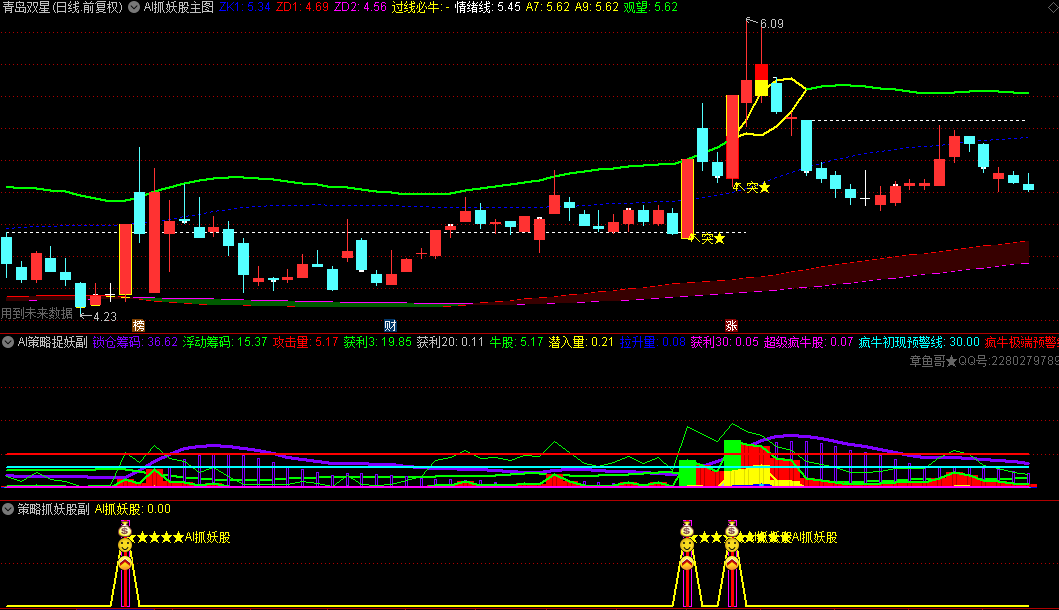This screenshot has width=1059, height=610.
Task: Click the AI抓妖股: 0.00 value label
Action: pos(132,509)
